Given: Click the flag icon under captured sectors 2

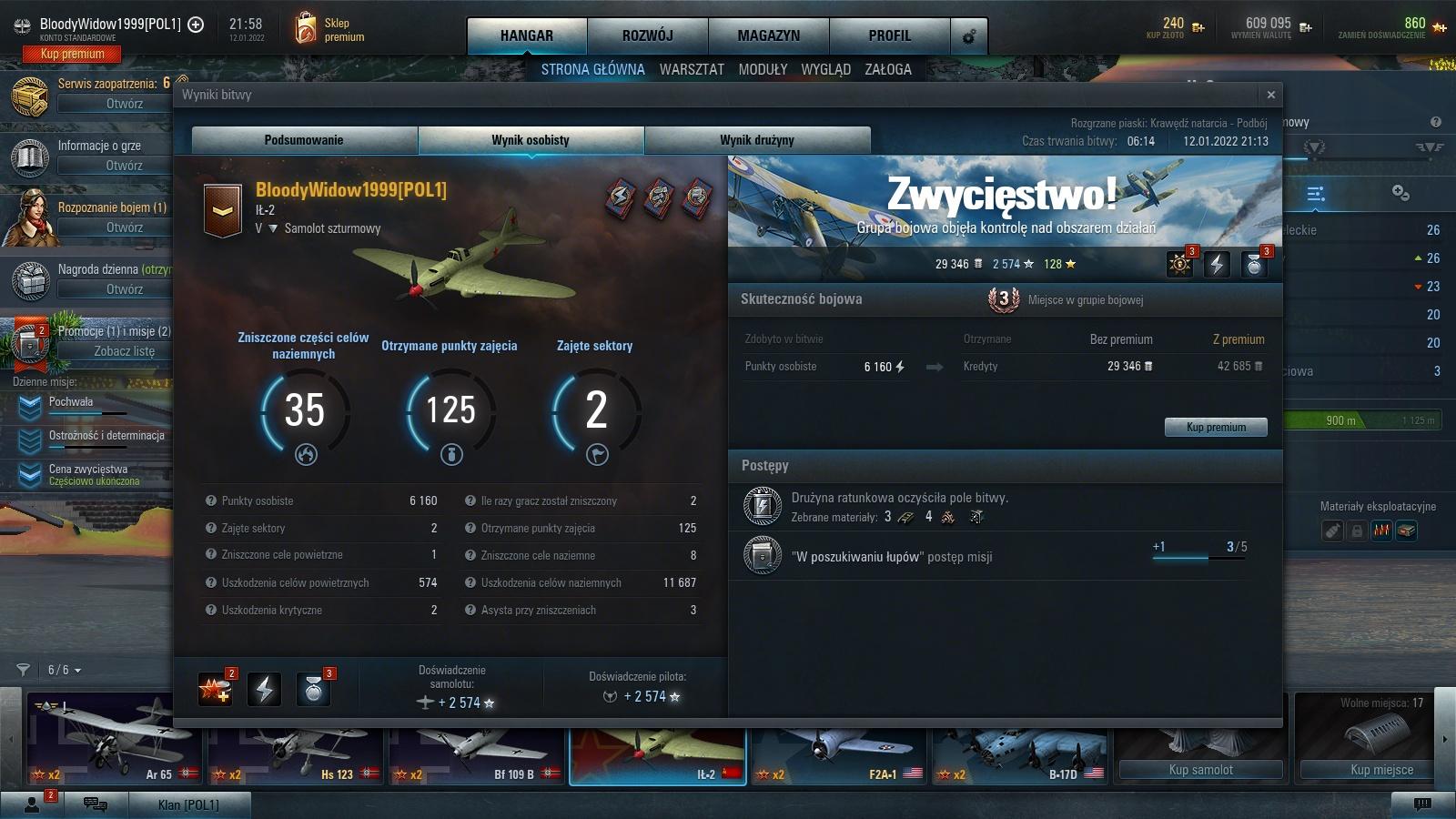Looking at the screenshot, I should [x=597, y=454].
